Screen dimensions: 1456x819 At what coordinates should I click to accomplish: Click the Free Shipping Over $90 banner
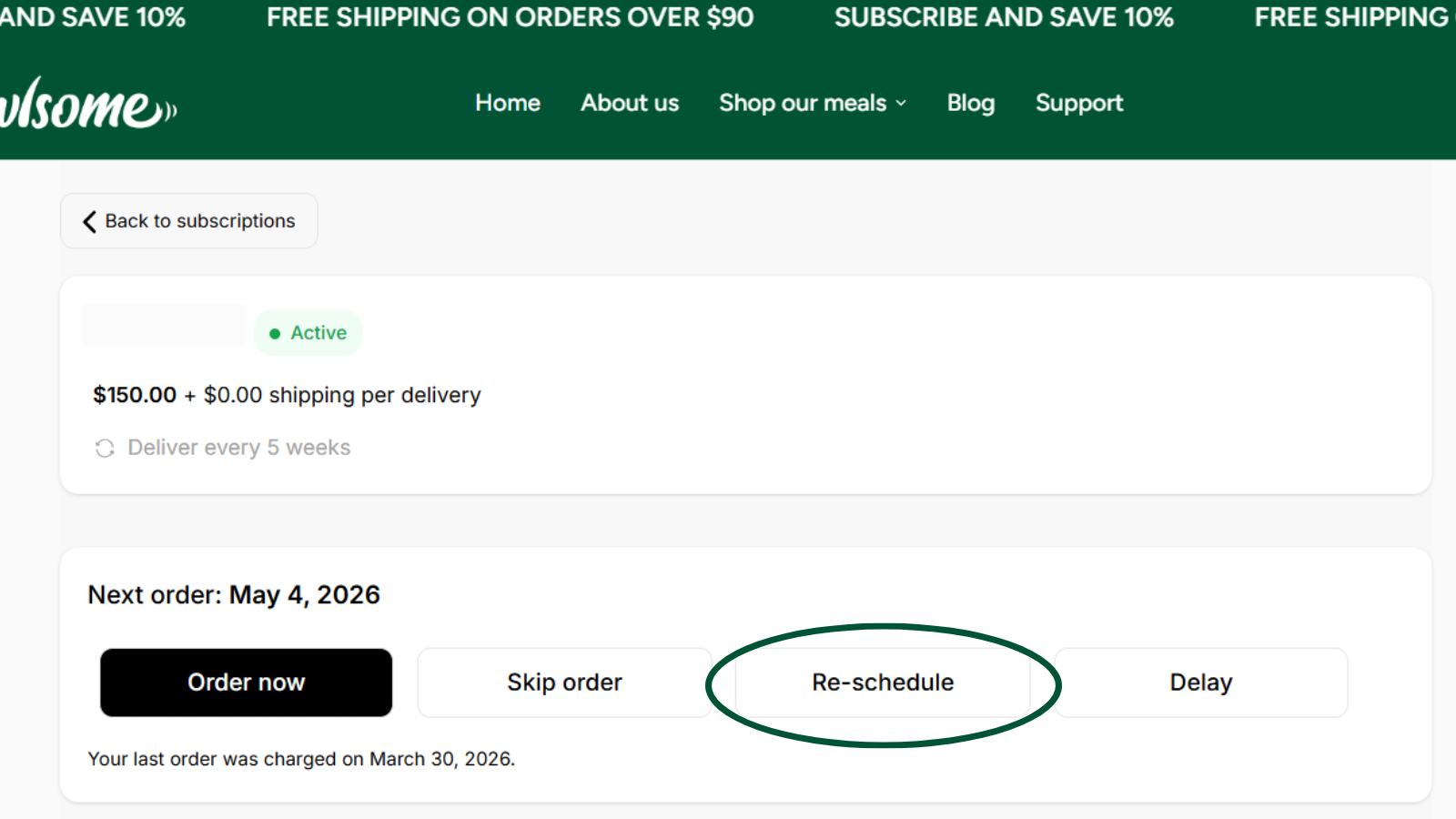[510, 17]
